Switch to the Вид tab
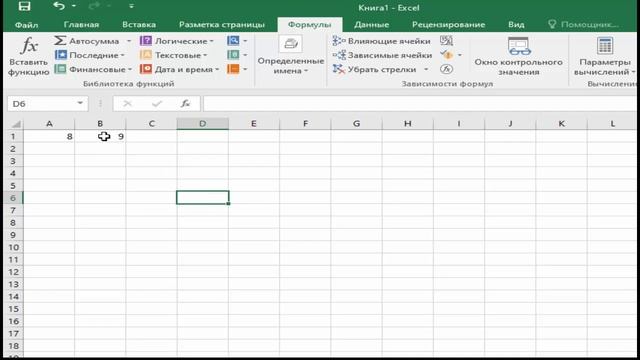Screen dimensions: 640x360 click(516, 24)
